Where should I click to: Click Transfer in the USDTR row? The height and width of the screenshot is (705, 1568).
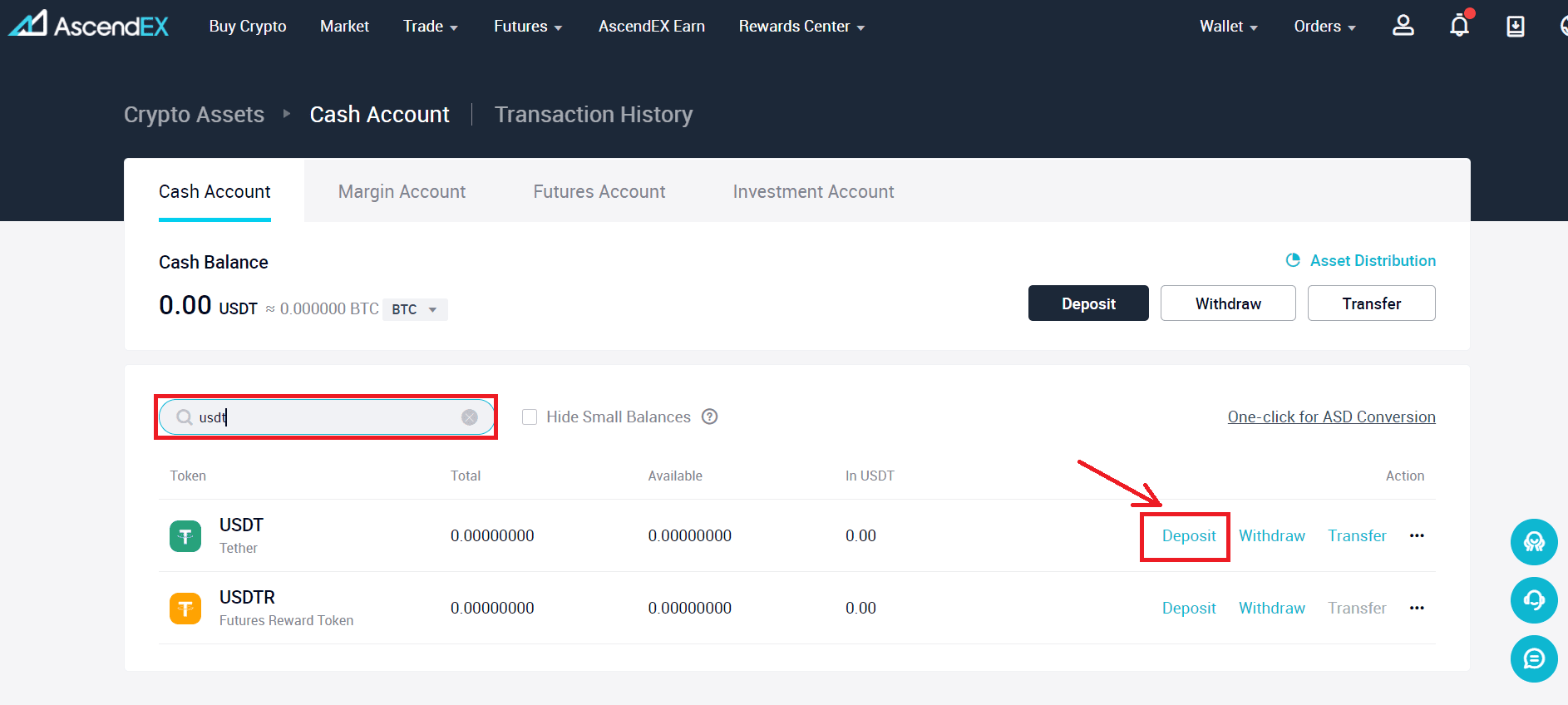(1357, 609)
